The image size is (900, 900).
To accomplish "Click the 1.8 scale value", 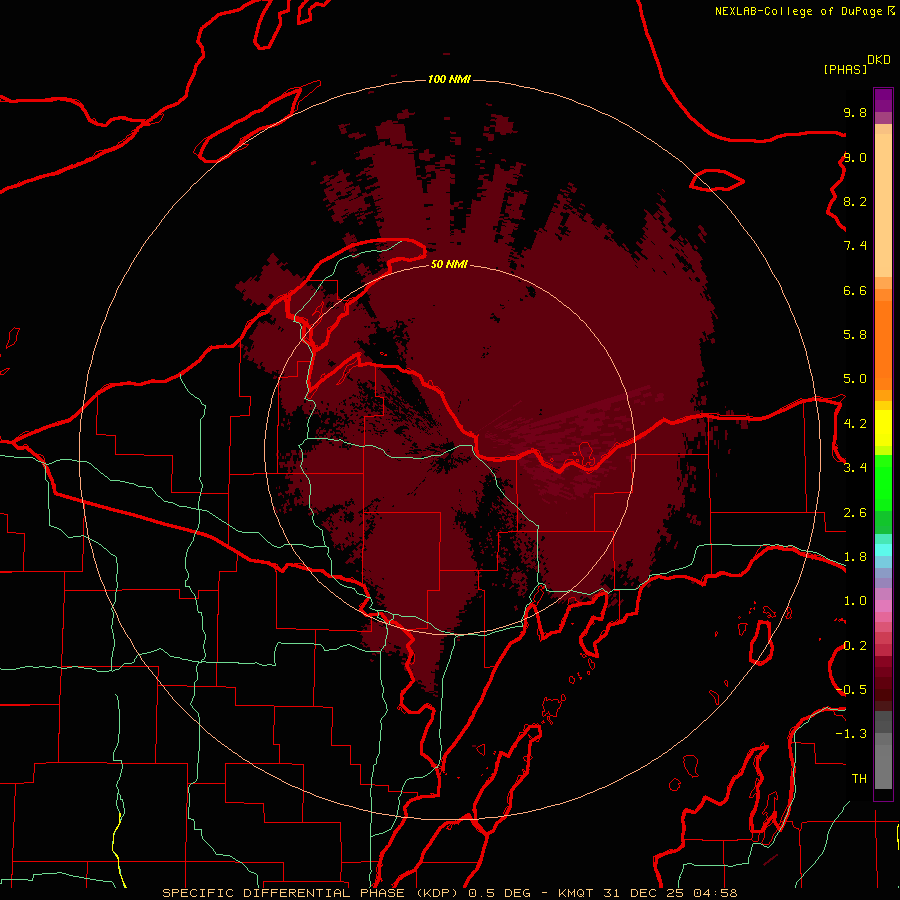I will pyautogui.click(x=855, y=557).
